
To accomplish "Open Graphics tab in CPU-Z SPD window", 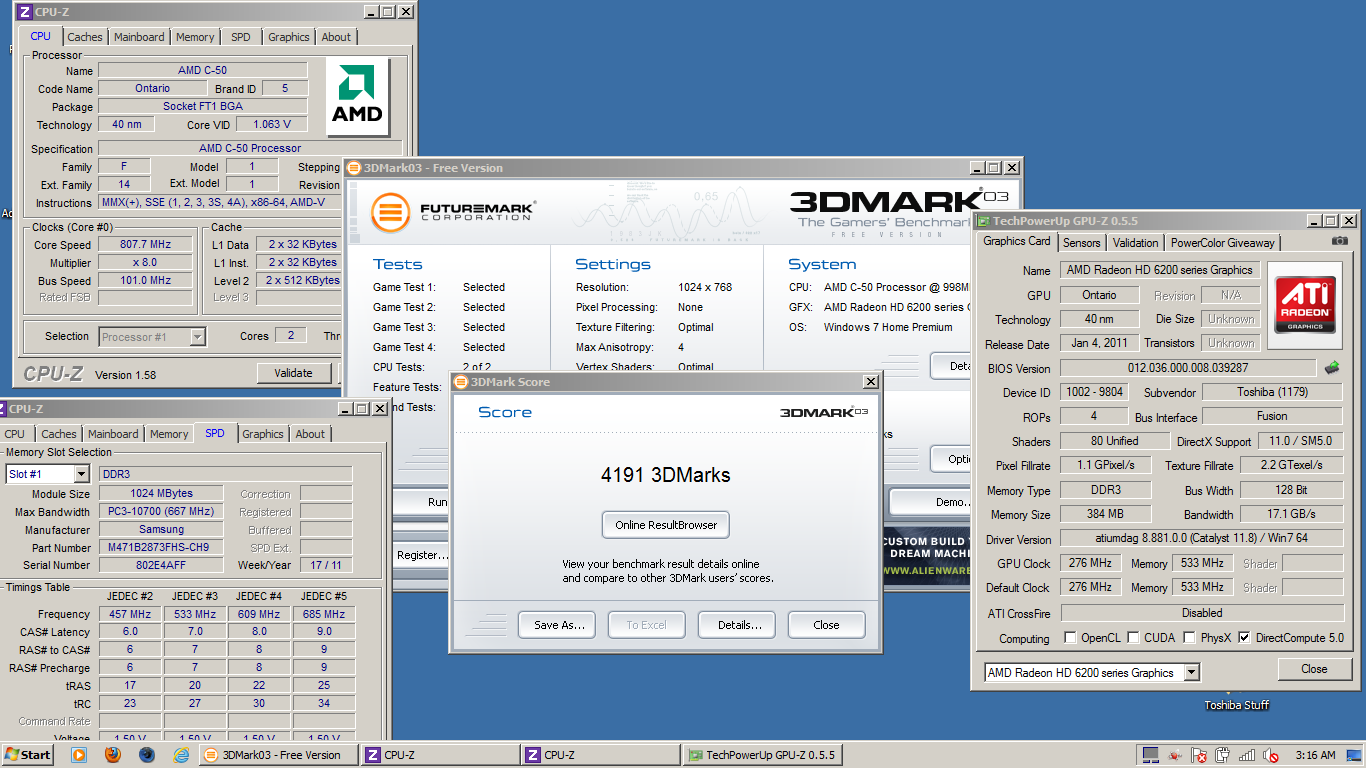I will [263, 434].
